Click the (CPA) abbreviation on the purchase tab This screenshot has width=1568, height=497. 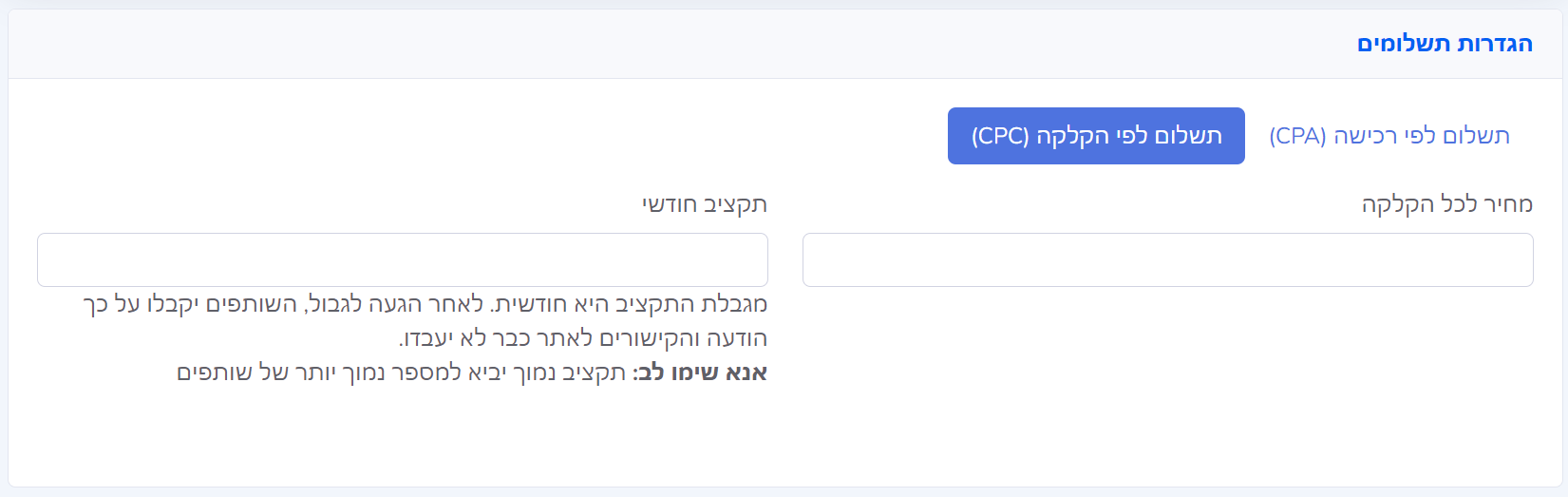(x=1297, y=136)
